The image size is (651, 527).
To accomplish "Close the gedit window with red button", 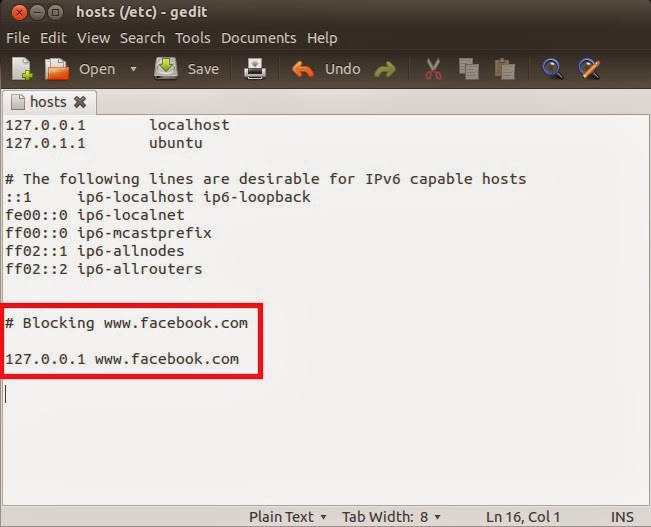I will coord(19,12).
